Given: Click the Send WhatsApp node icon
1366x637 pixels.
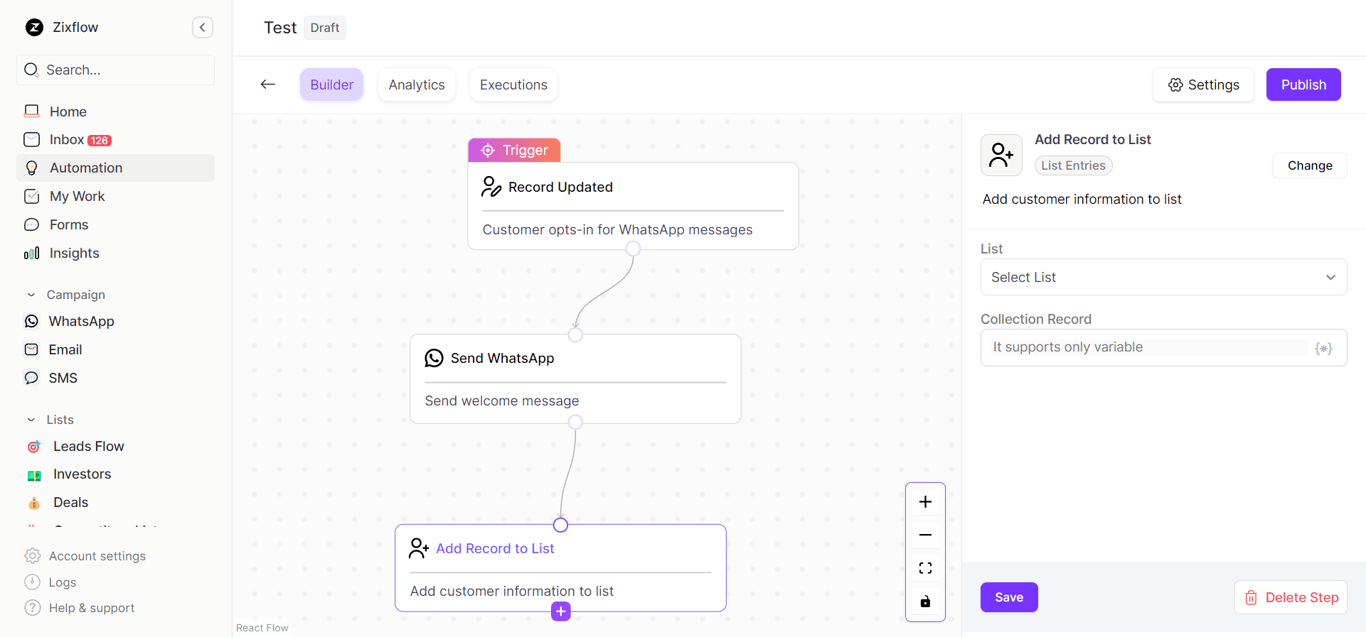Looking at the screenshot, I should [x=433, y=357].
